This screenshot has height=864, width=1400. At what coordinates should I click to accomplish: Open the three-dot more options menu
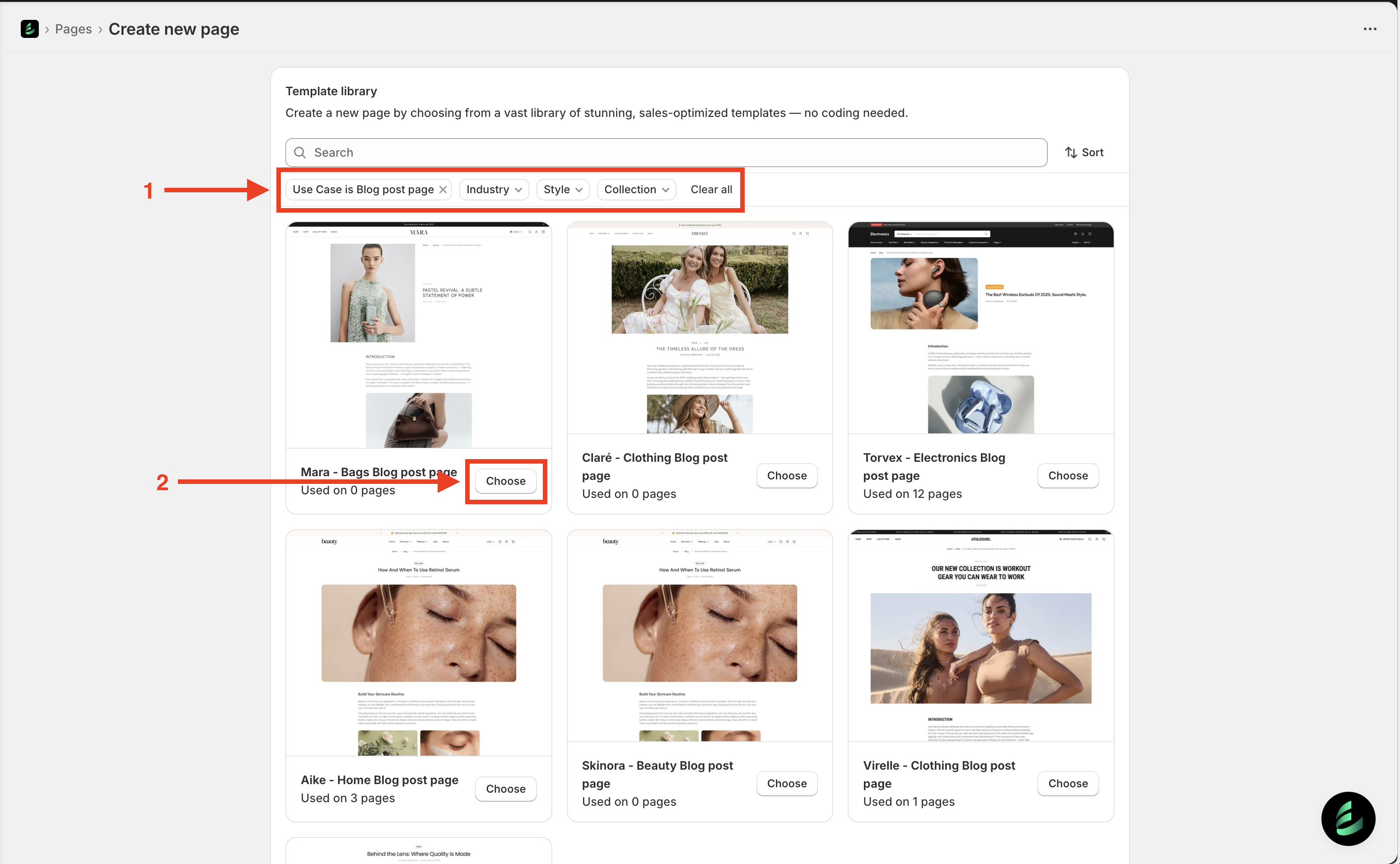tap(1370, 28)
